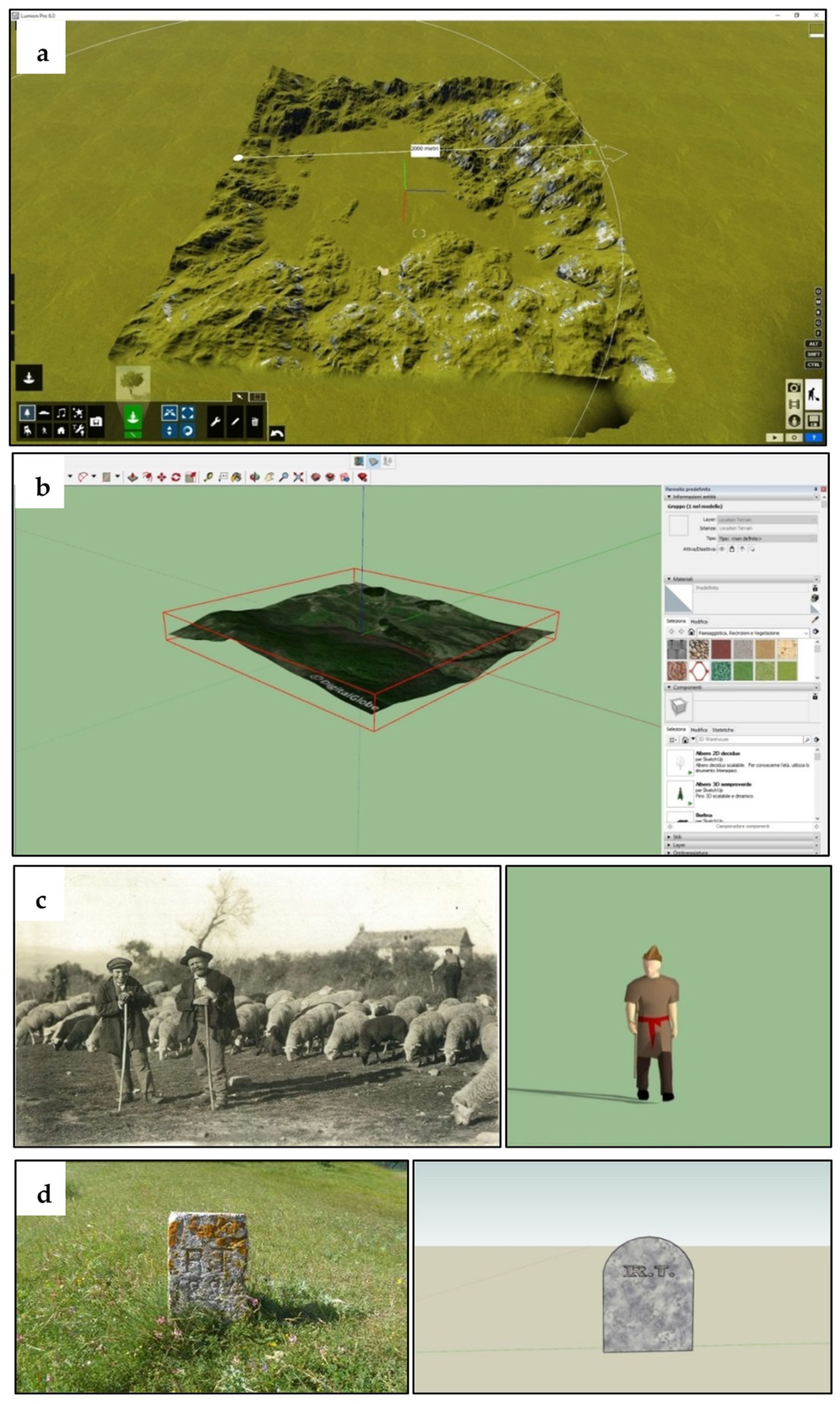Open material collection dropdown Paesaggistica
Viewport: 840px width, 1404px height.
752,633
